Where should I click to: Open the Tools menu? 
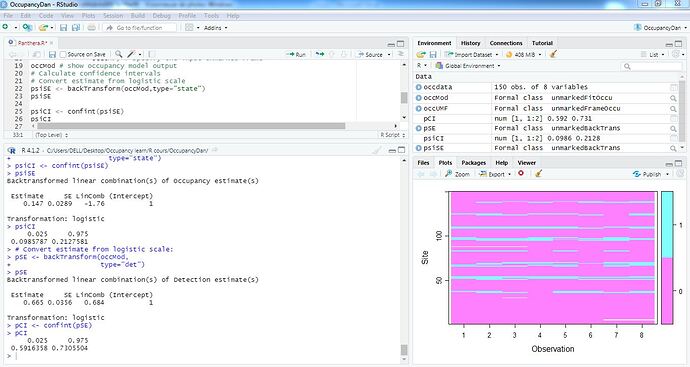pyautogui.click(x=211, y=15)
